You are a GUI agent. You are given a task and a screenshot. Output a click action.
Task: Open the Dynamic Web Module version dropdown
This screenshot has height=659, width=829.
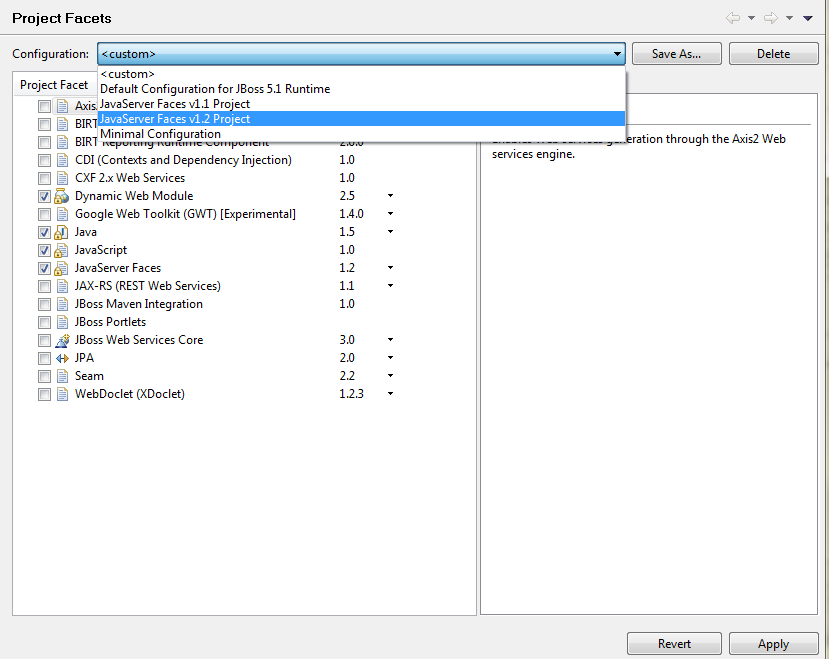(x=390, y=196)
